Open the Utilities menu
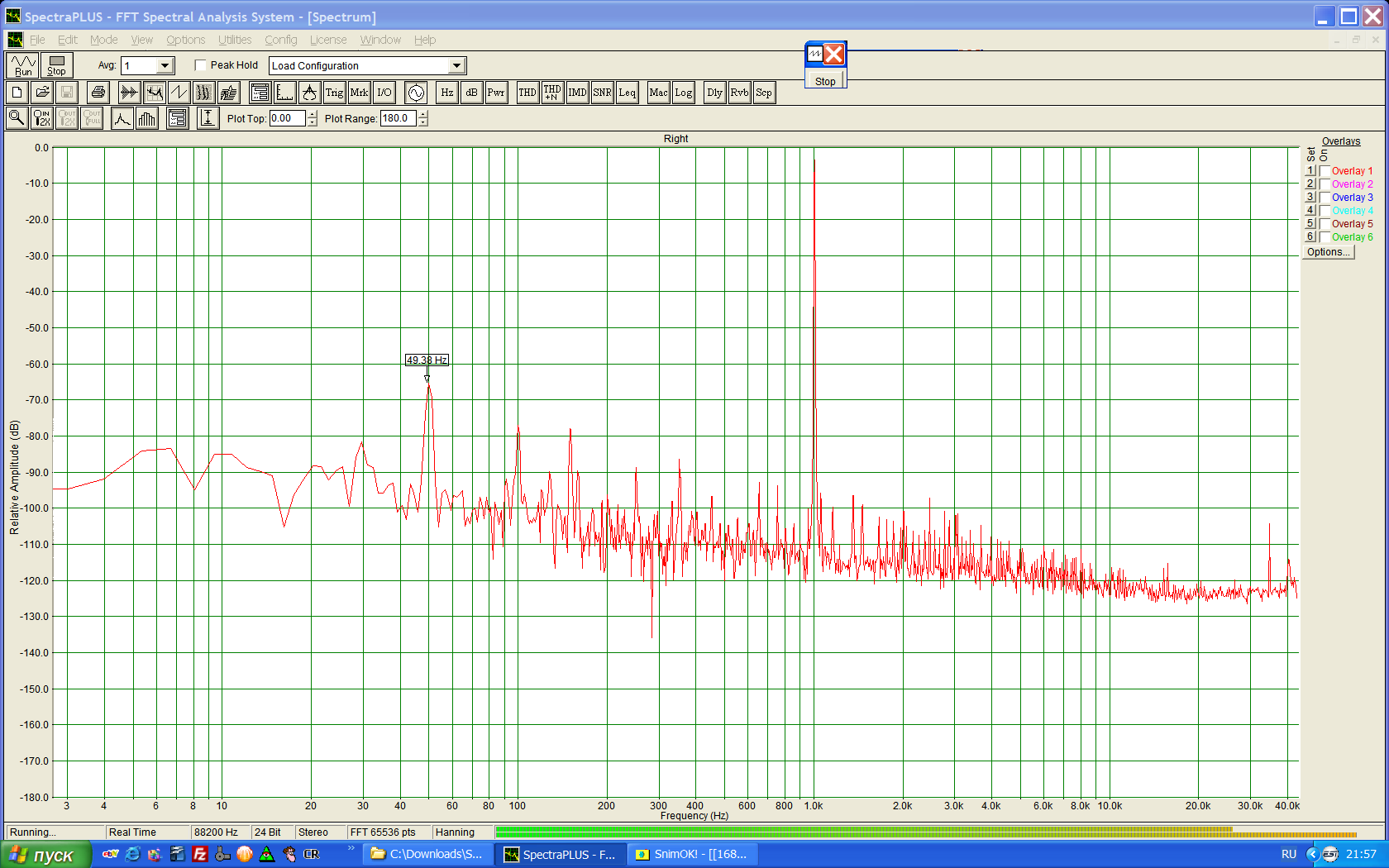Screen dimensions: 1389x868 [235, 40]
